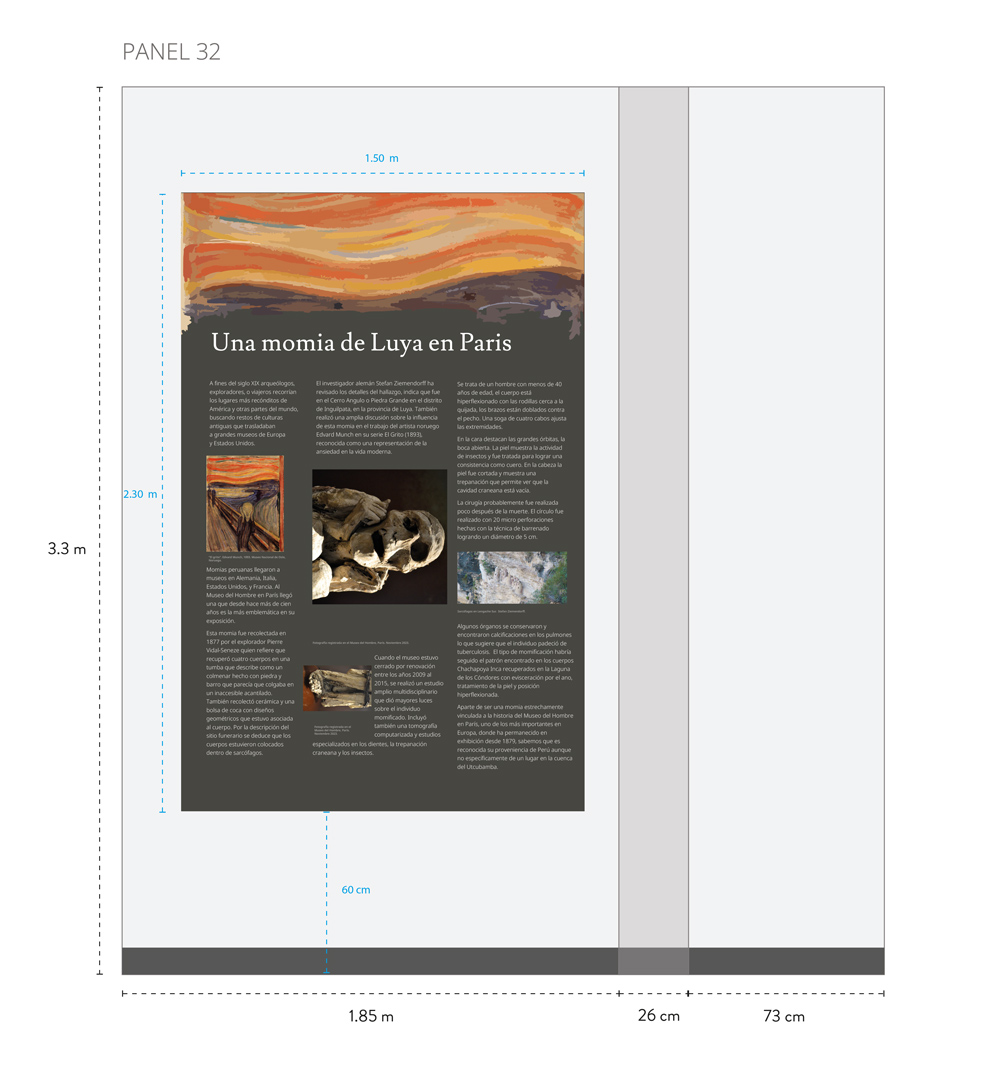Select the rocky cliff landscape photo

(x=511, y=577)
